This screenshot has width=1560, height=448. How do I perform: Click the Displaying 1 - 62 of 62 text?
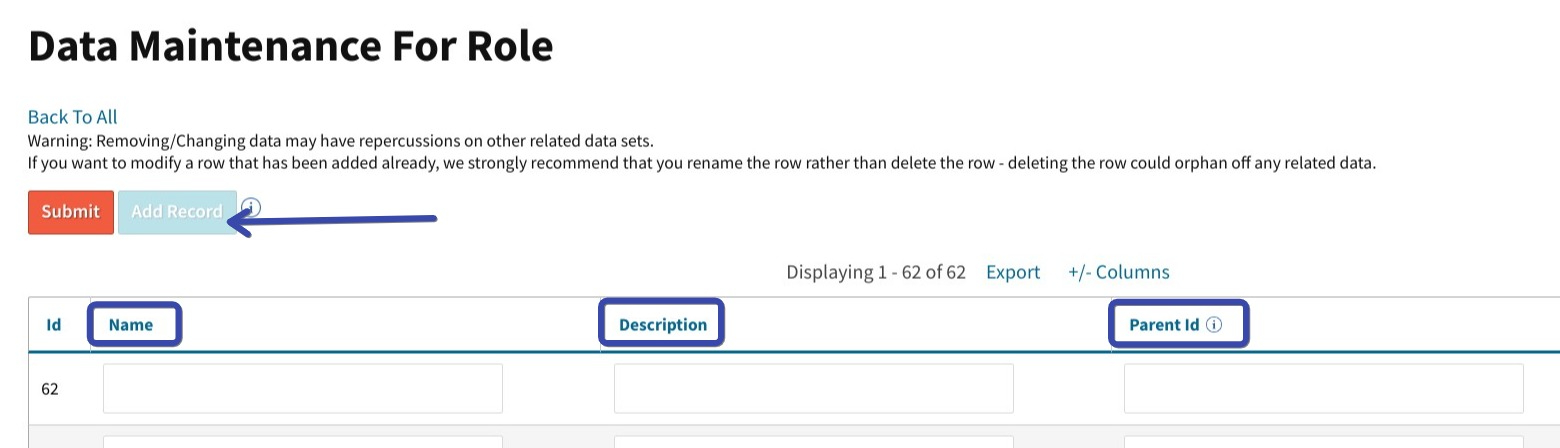(x=876, y=272)
